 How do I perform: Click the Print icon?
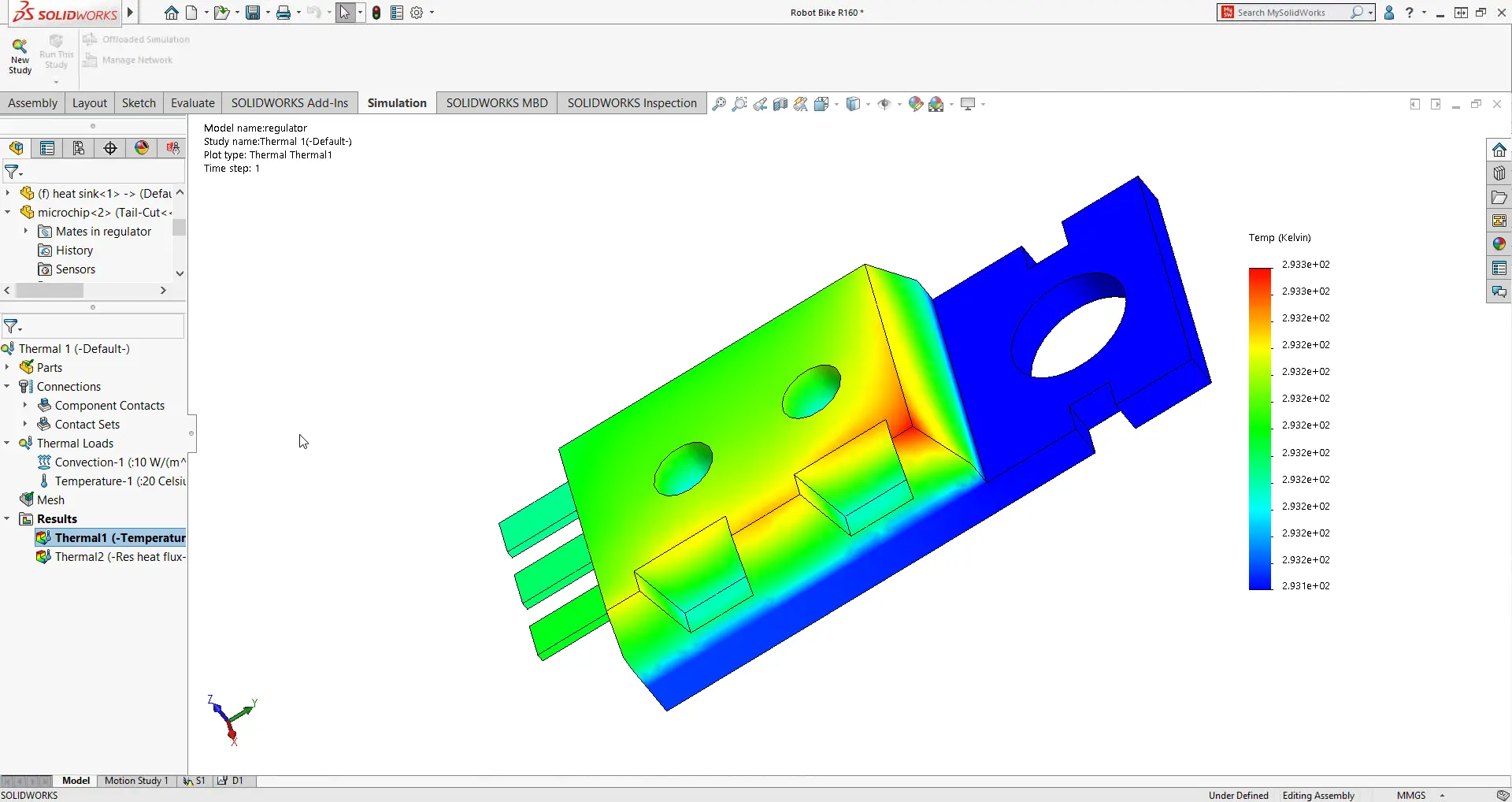283,13
